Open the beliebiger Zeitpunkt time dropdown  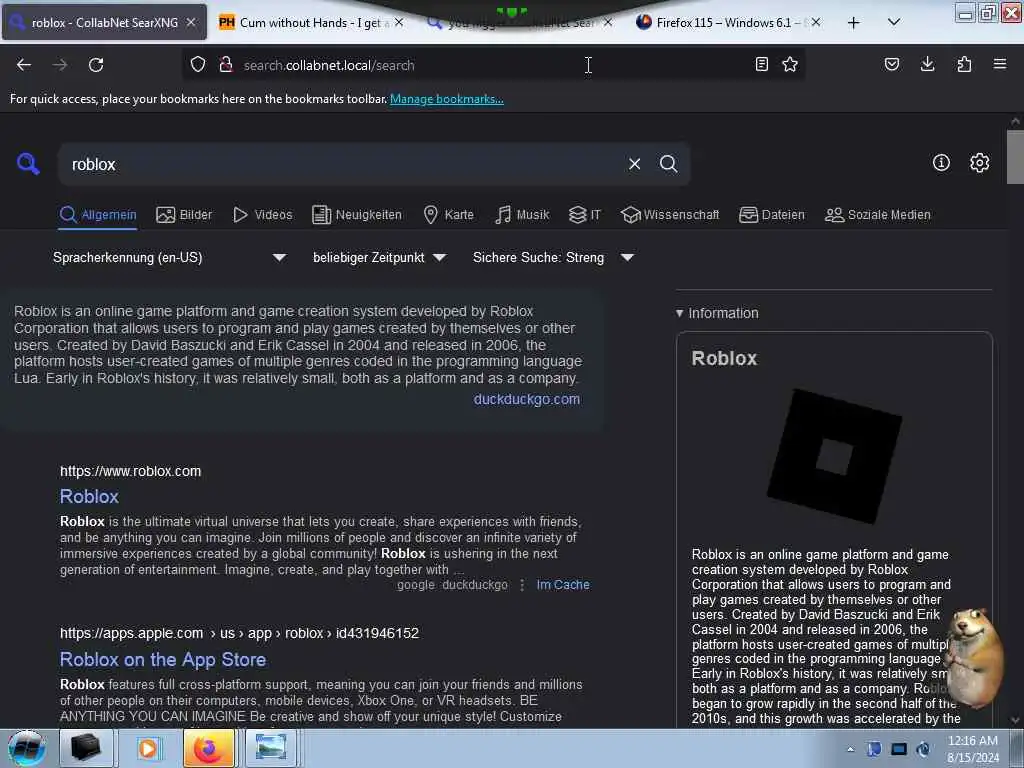379,257
